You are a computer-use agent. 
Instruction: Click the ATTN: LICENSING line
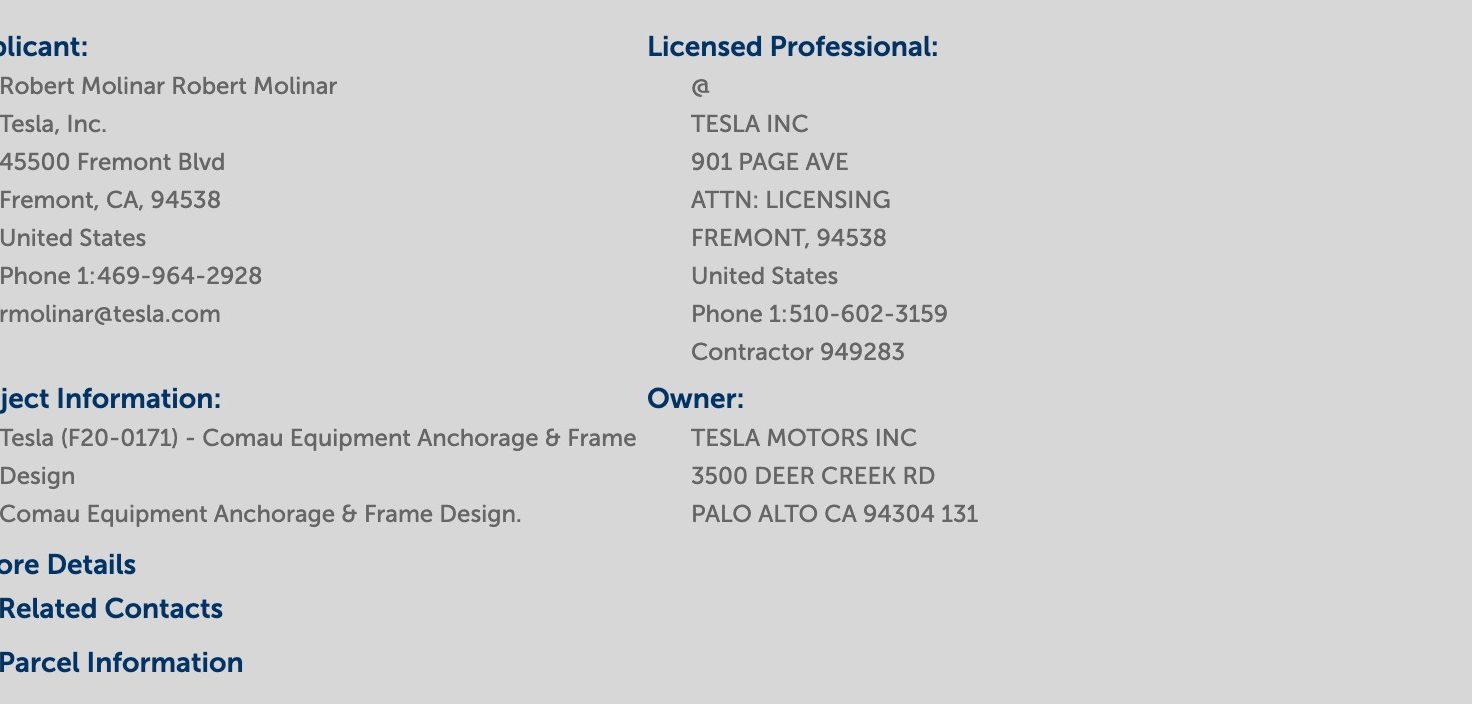791,200
